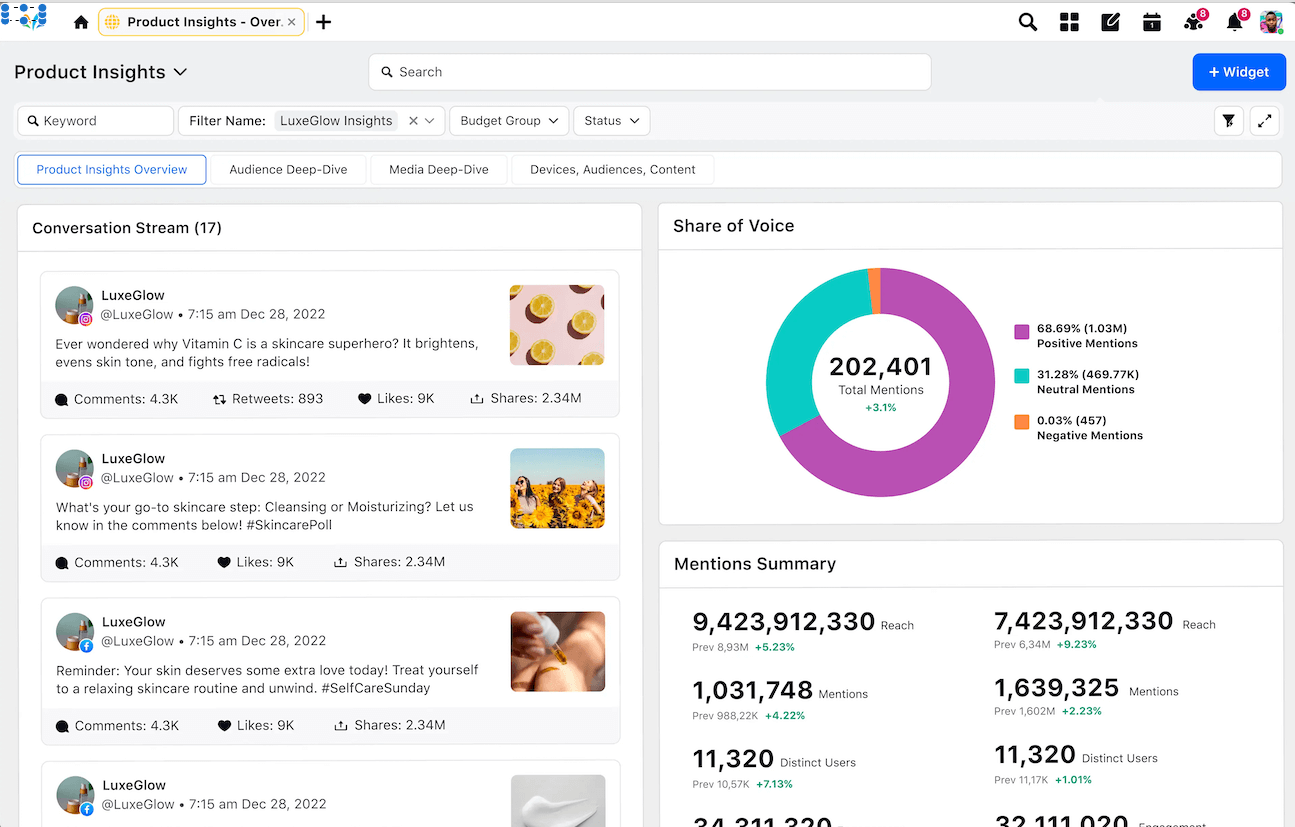Click the Keyword input field
The width and height of the screenshot is (1295, 827).
[x=96, y=121]
